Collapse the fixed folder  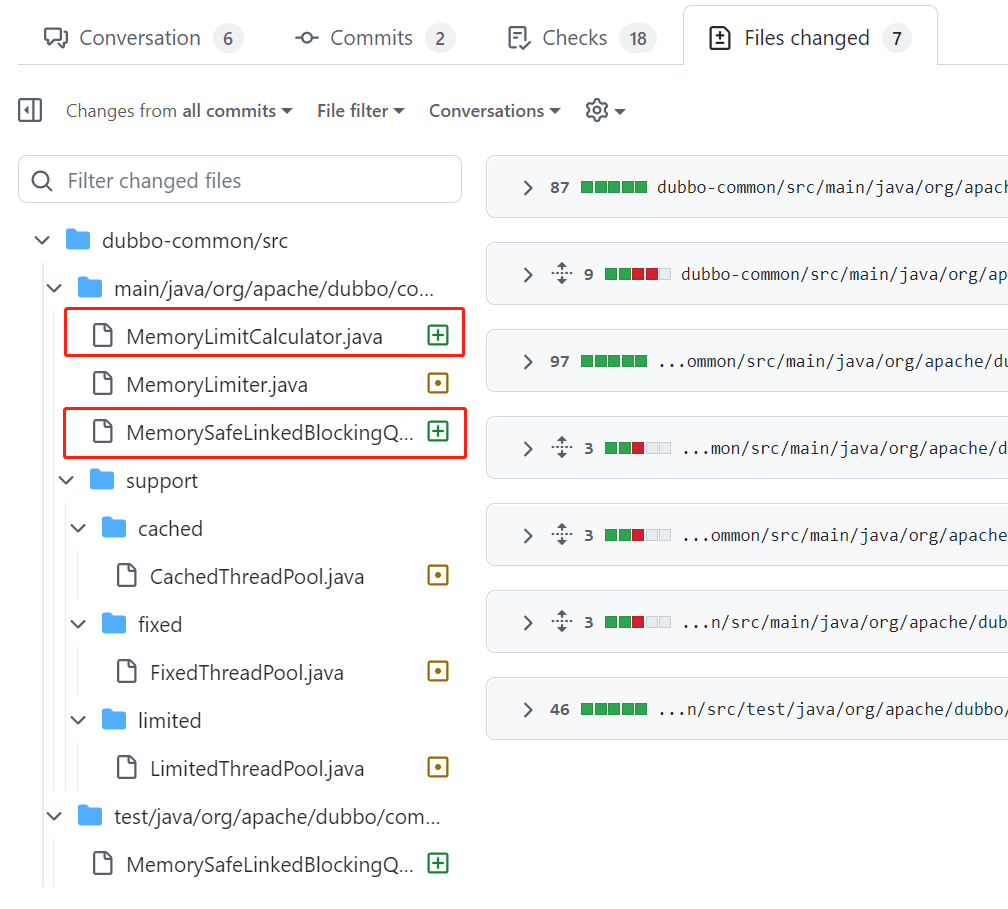(78, 624)
